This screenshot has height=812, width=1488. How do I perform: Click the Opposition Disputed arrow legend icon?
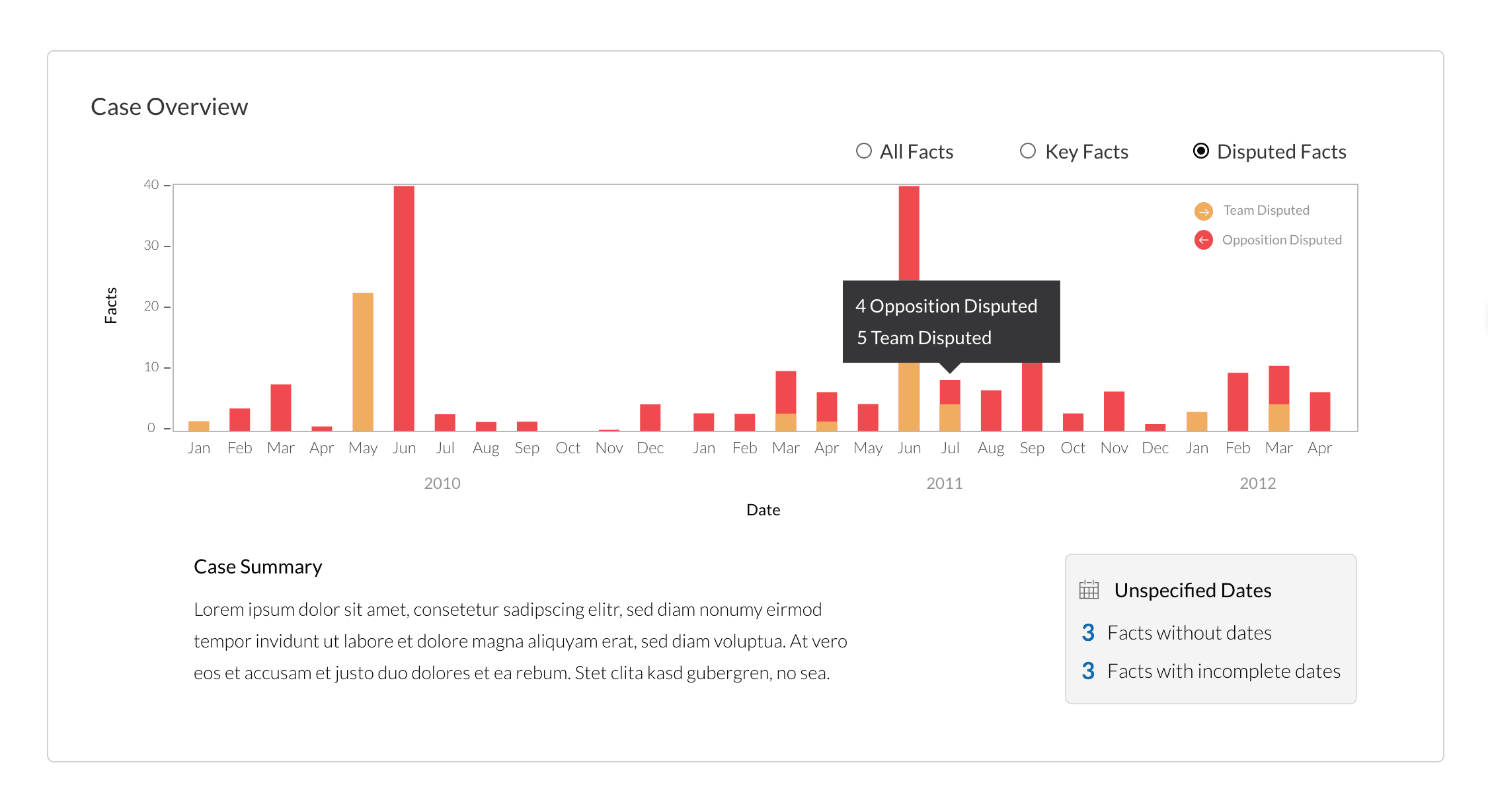coord(1203,240)
